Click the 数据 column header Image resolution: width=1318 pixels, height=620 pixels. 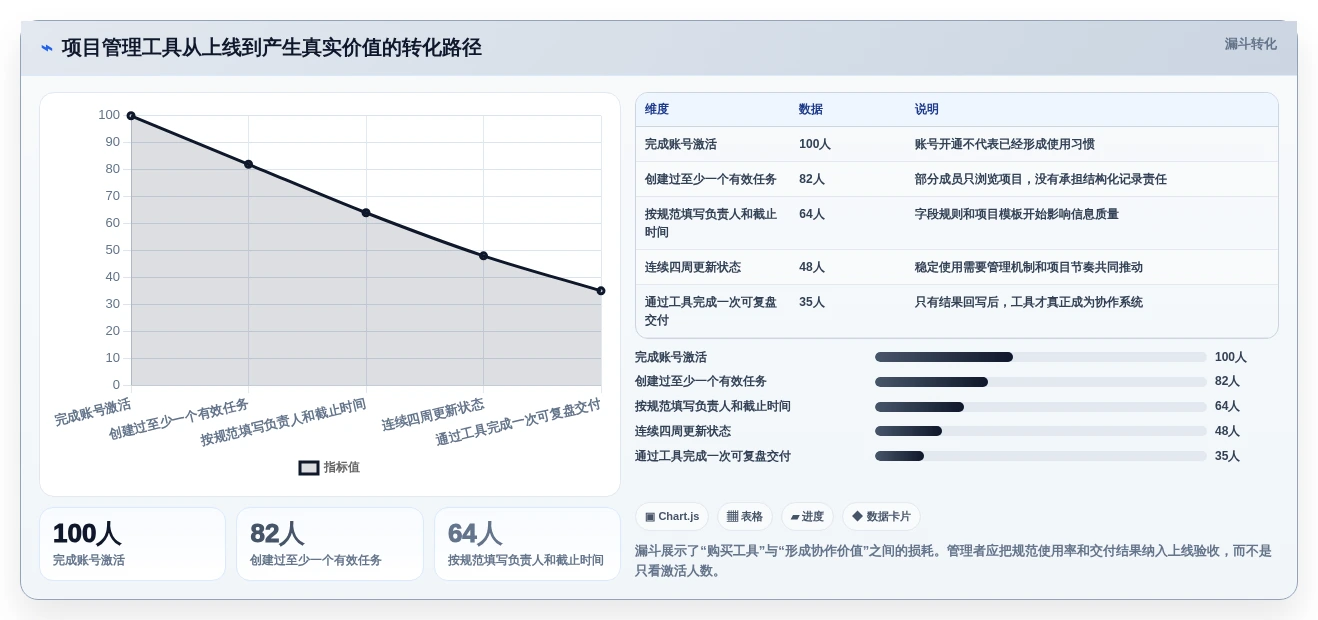point(811,110)
